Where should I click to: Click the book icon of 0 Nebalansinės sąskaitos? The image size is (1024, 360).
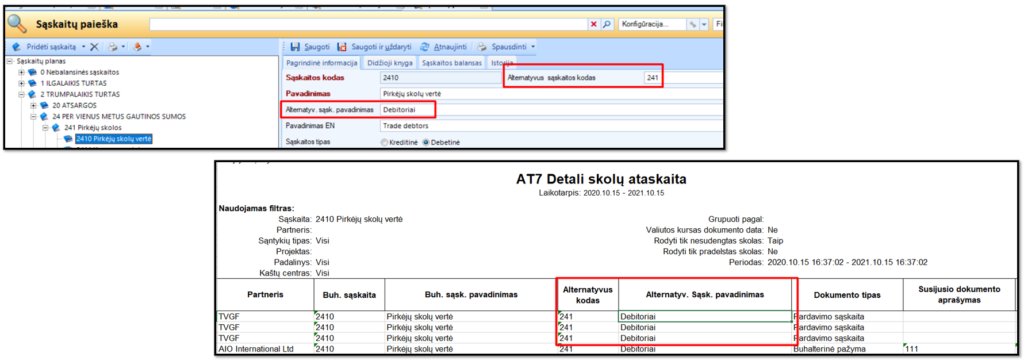(x=33, y=72)
